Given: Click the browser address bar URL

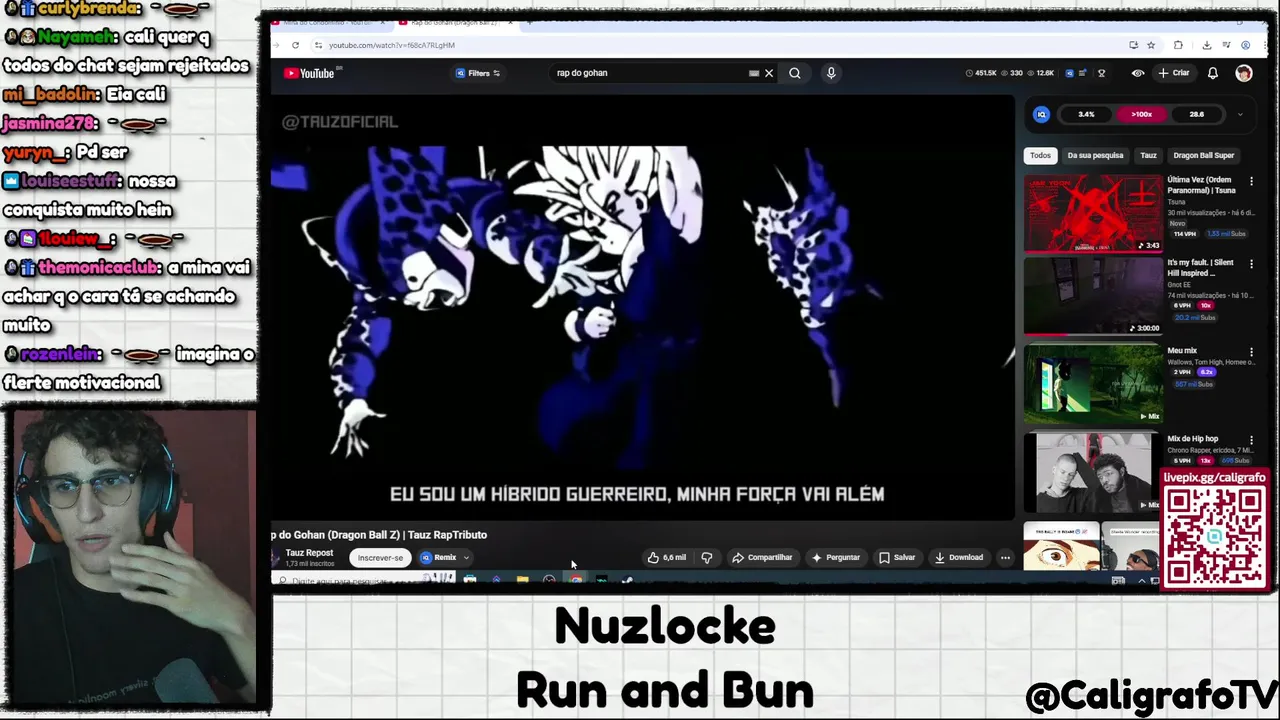Looking at the screenshot, I should 392,45.
